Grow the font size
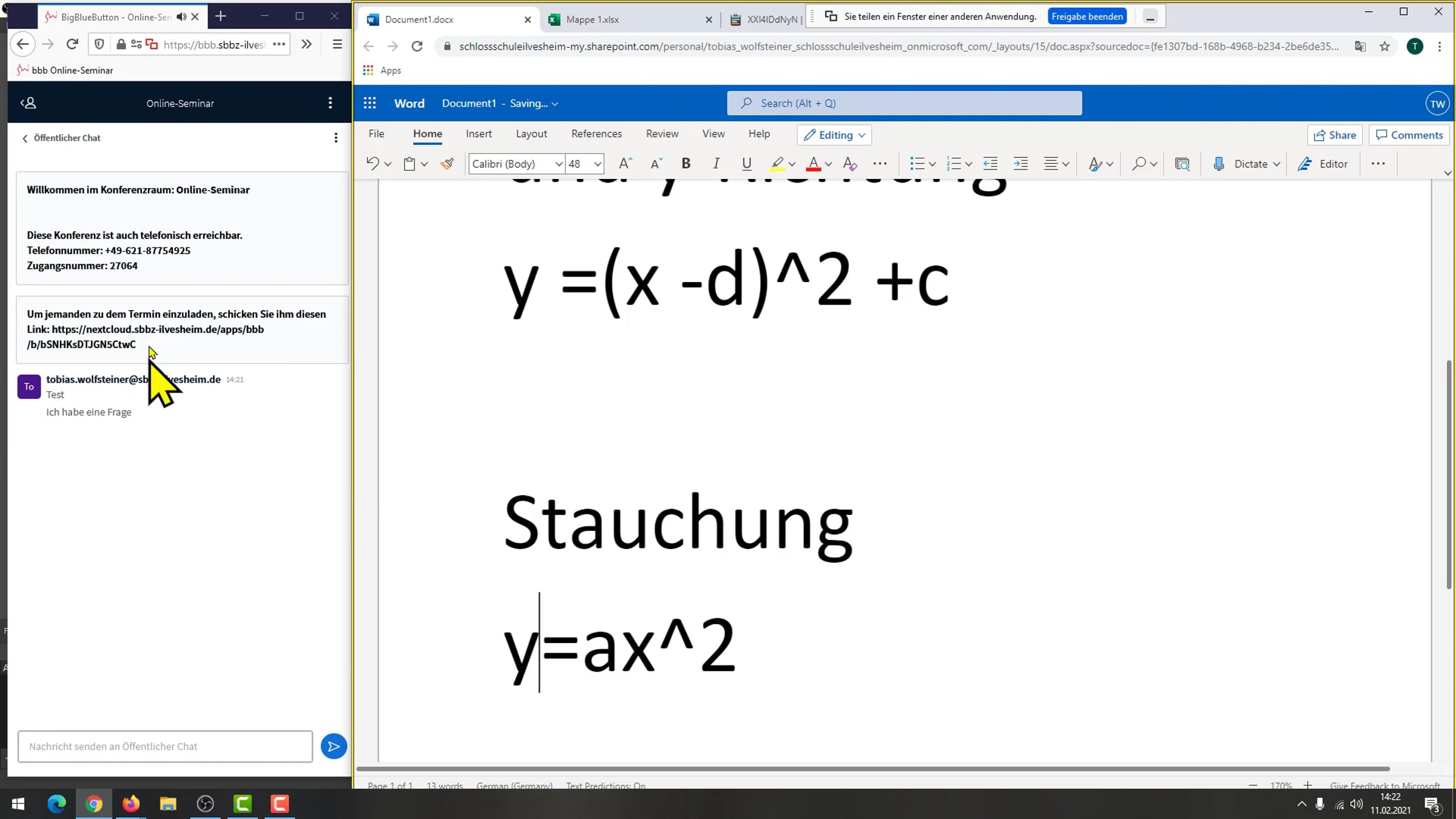The width and height of the screenshot is (1456, 819). tap(625, 164)
